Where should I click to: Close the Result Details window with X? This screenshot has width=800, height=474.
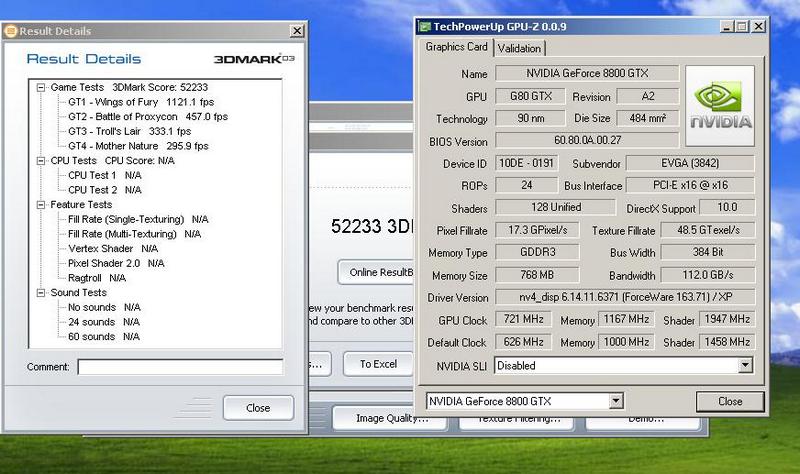pyautogui.click(x=297, y=31)
